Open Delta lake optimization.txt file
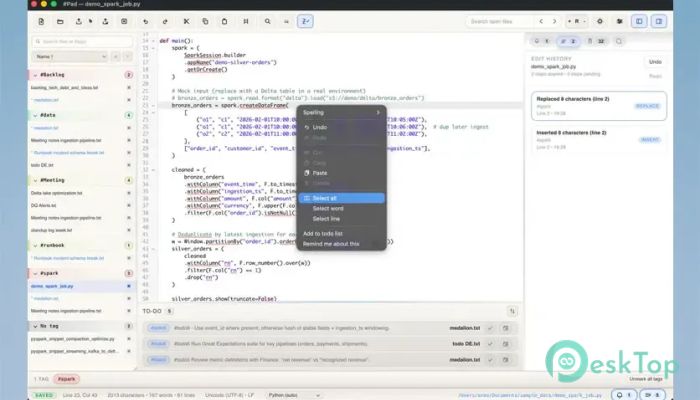700x400 pixels. pyautogui.click(x=57, y=193)
